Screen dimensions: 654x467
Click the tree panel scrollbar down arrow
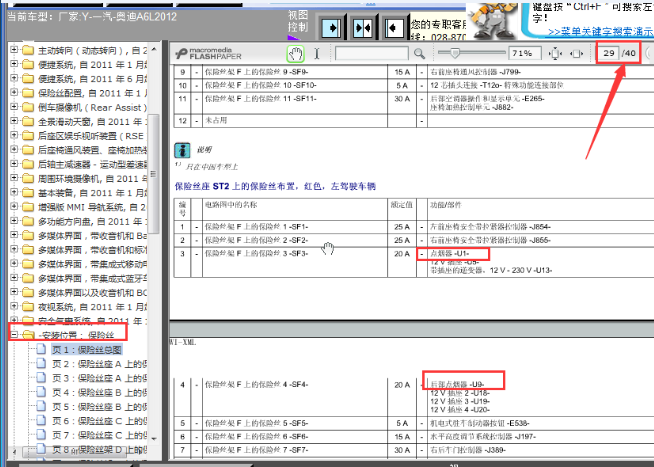(154, 439)
